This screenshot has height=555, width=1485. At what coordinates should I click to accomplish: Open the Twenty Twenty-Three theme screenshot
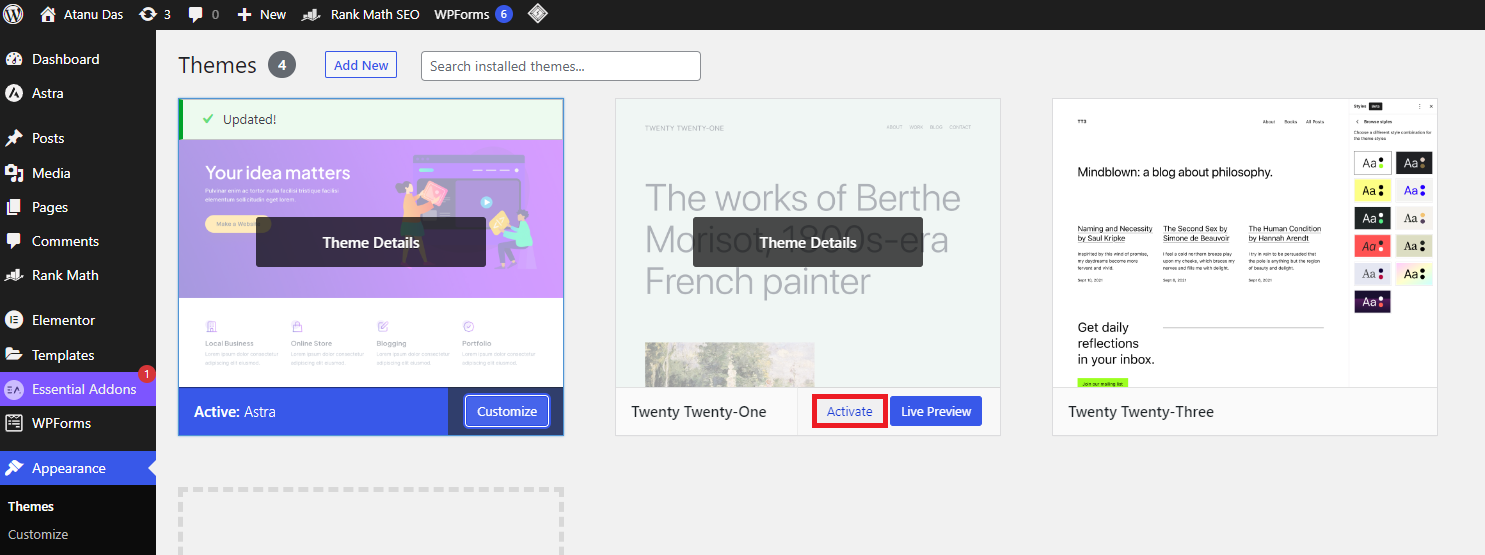point(1245,243)
